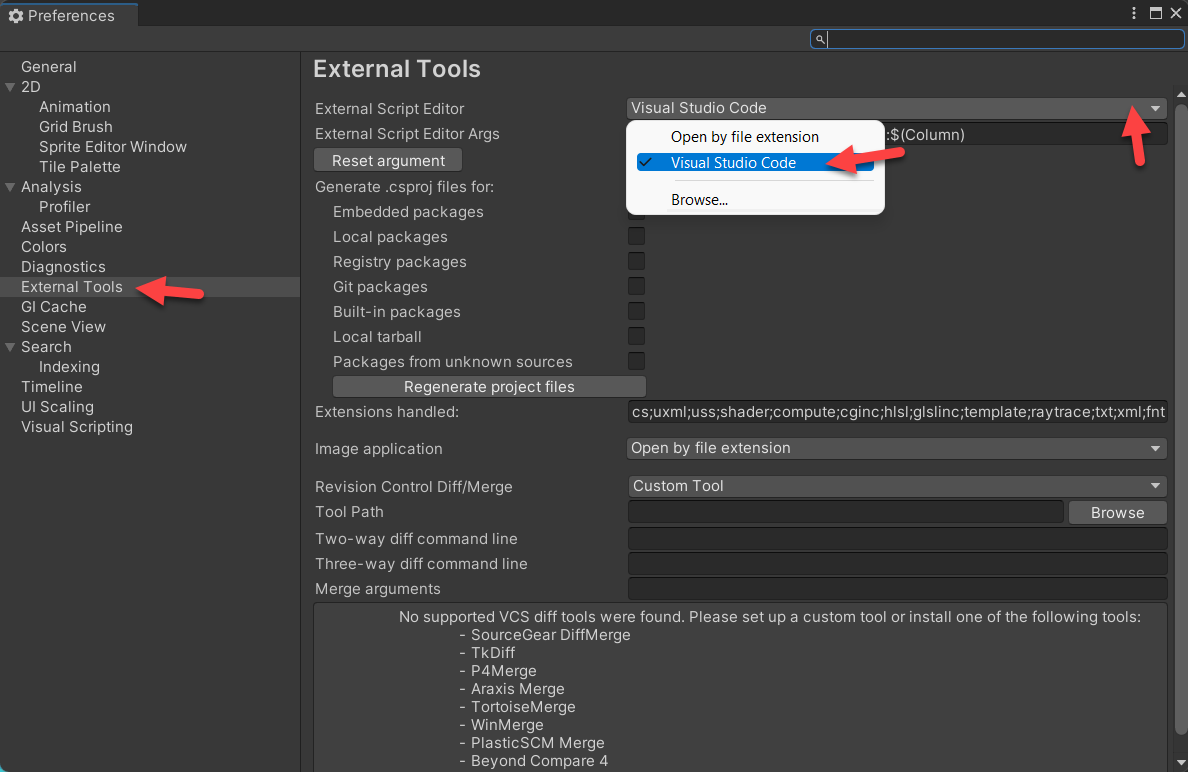Screen dimensions: 1188x772
Task: Check the Built-in packages option
Action: click(636, 311)
